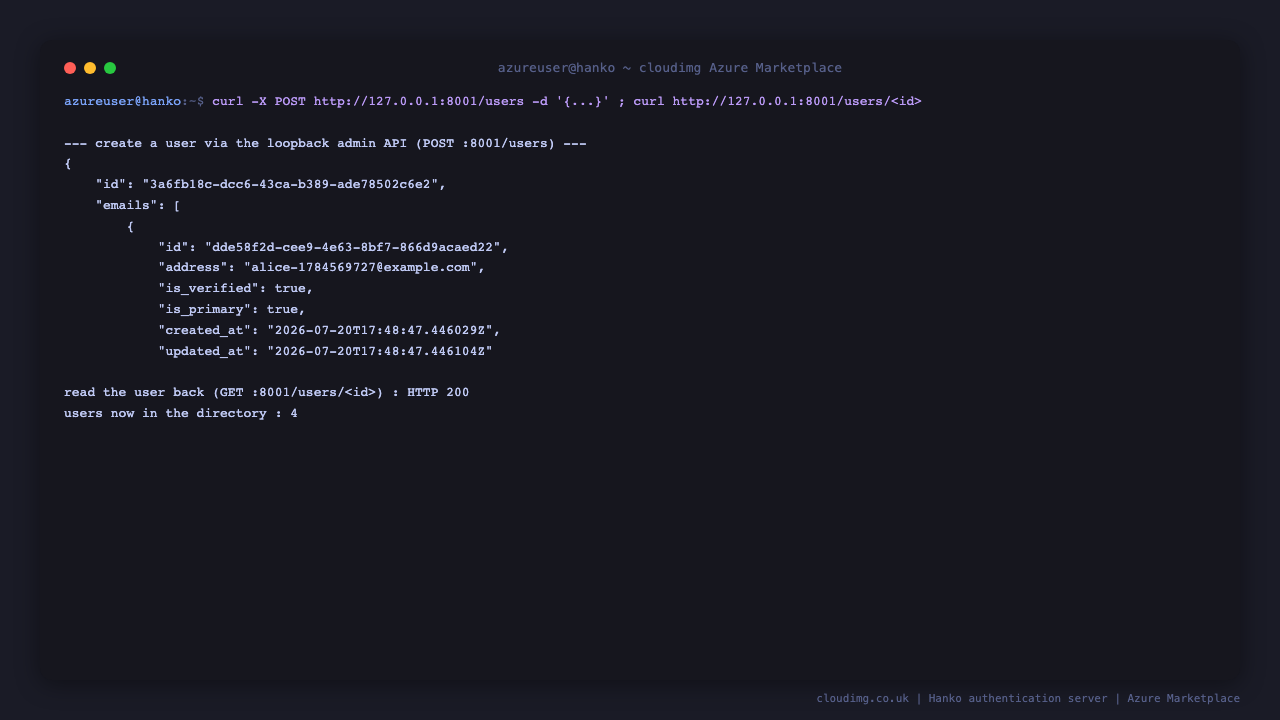Click the footer text 'cloudimg.co.uk | Hanko authentication server'
Image resolution: width=1280 pixels, height=720 pixels.
pos(962,698)
